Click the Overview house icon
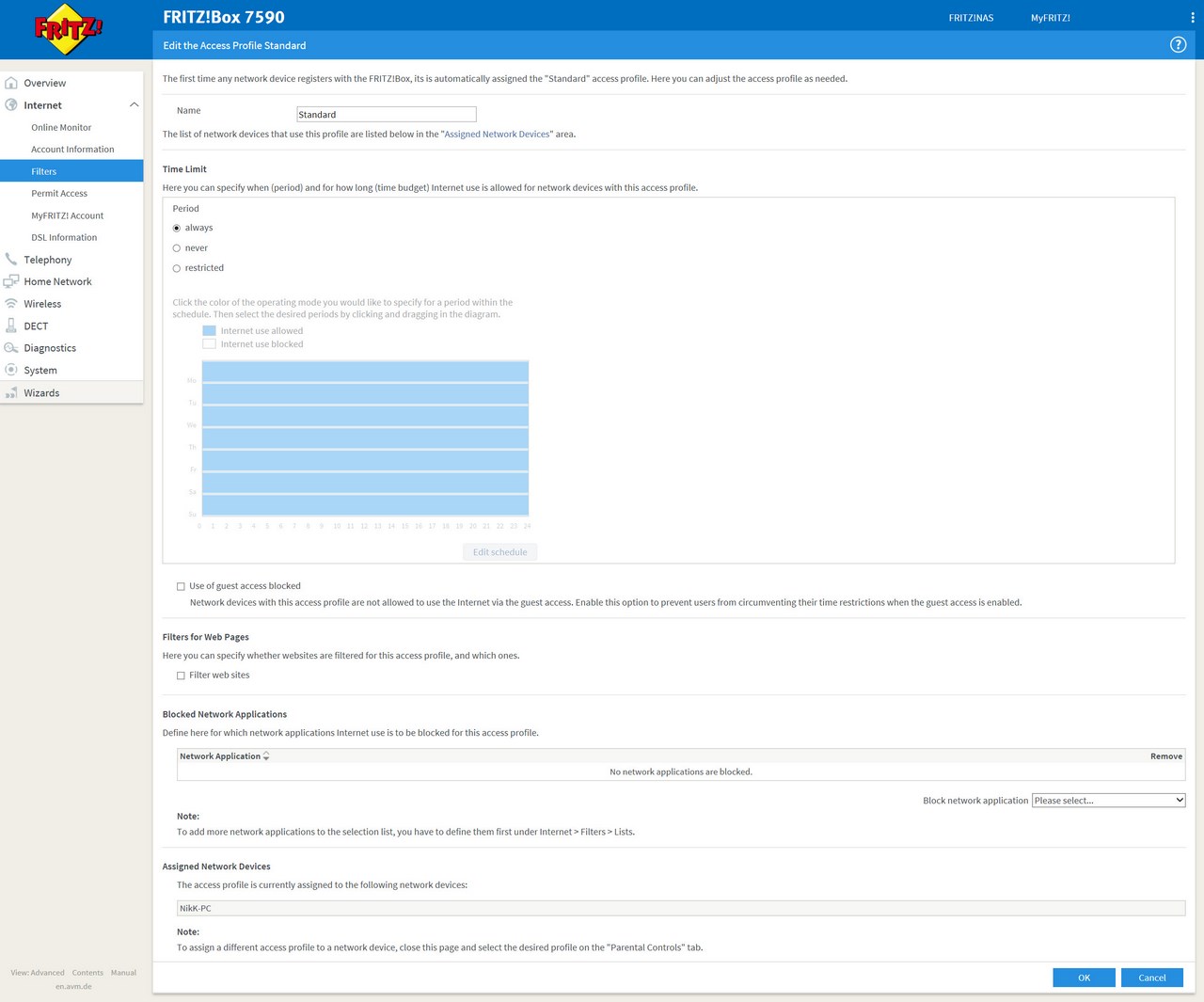1204x1002 pixels. point(11,83)
